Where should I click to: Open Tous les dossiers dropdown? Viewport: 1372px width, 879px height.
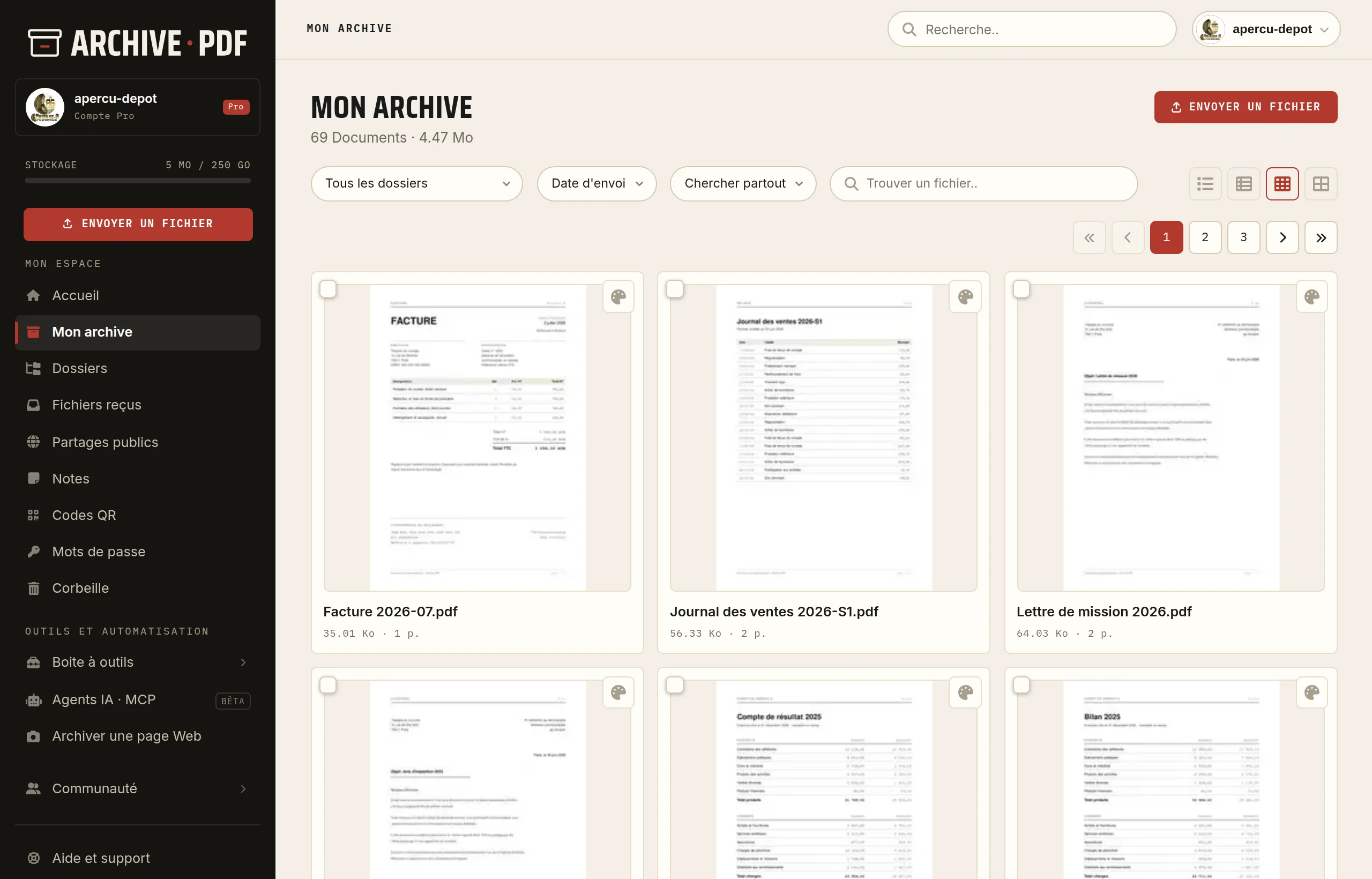(416, 183)
